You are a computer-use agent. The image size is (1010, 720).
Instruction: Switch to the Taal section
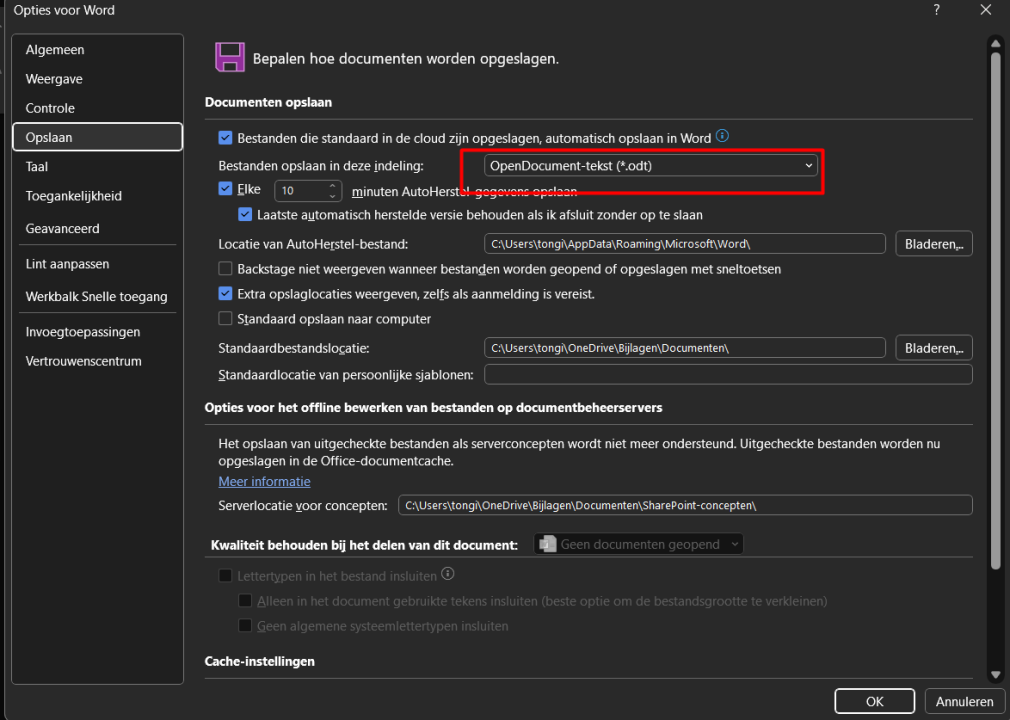pyautogui.click(x=37, y=166)
